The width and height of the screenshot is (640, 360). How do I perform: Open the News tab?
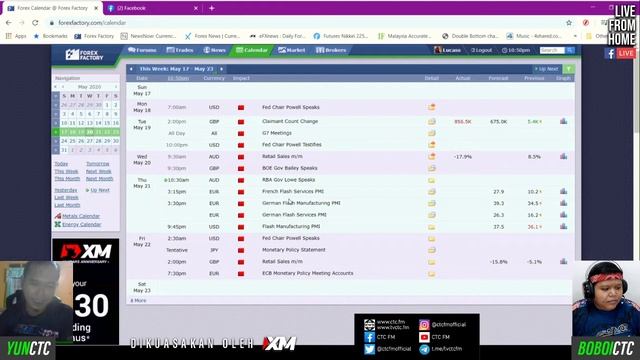pos(214,50)
